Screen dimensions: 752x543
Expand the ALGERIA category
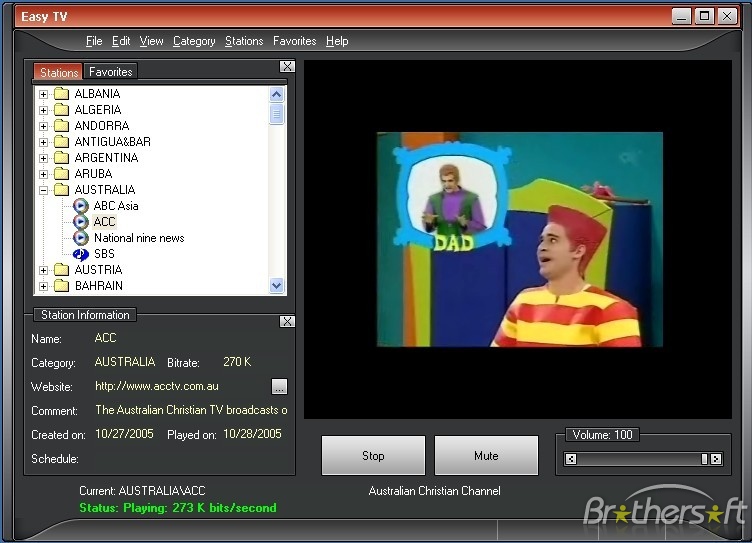pos(44,110)
